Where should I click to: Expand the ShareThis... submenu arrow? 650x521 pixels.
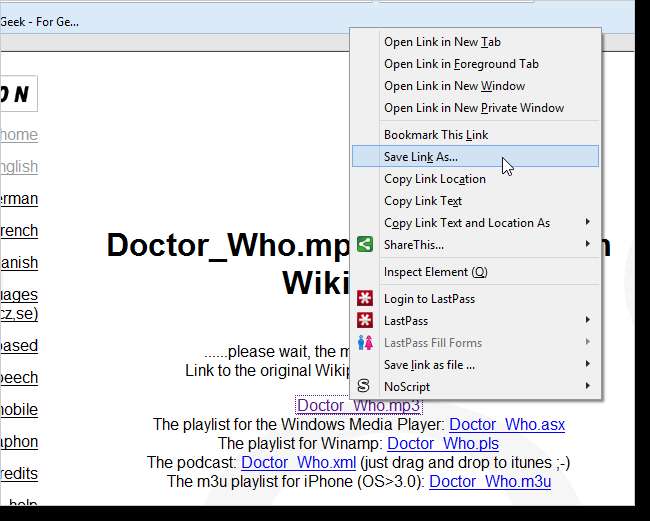pos(587,243)
